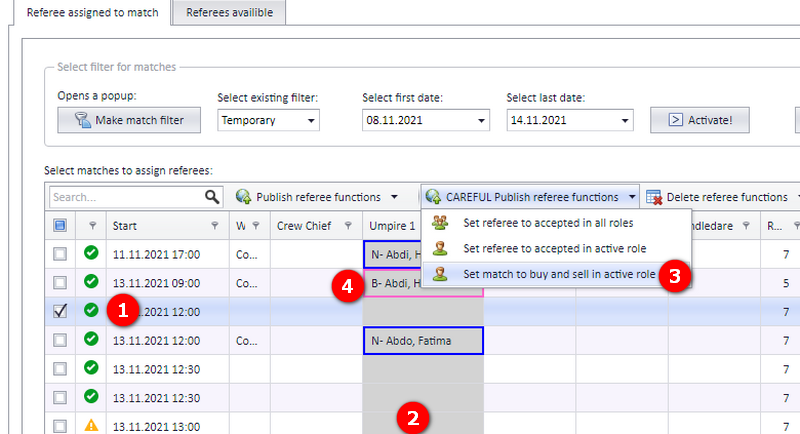Image resolution: width=800 pixels, height=434 pixels.
Task: Click green status icon of 13.11.2021 09:00 row
Action: coord(91,281)
